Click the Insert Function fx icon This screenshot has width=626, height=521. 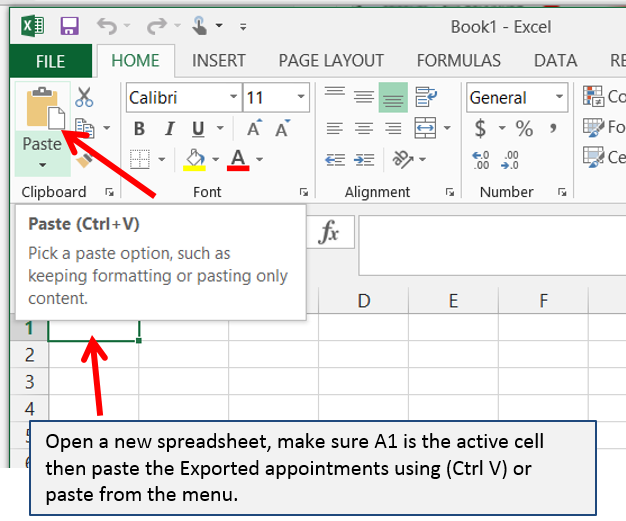pyautogui.click(x=329, y=233)
